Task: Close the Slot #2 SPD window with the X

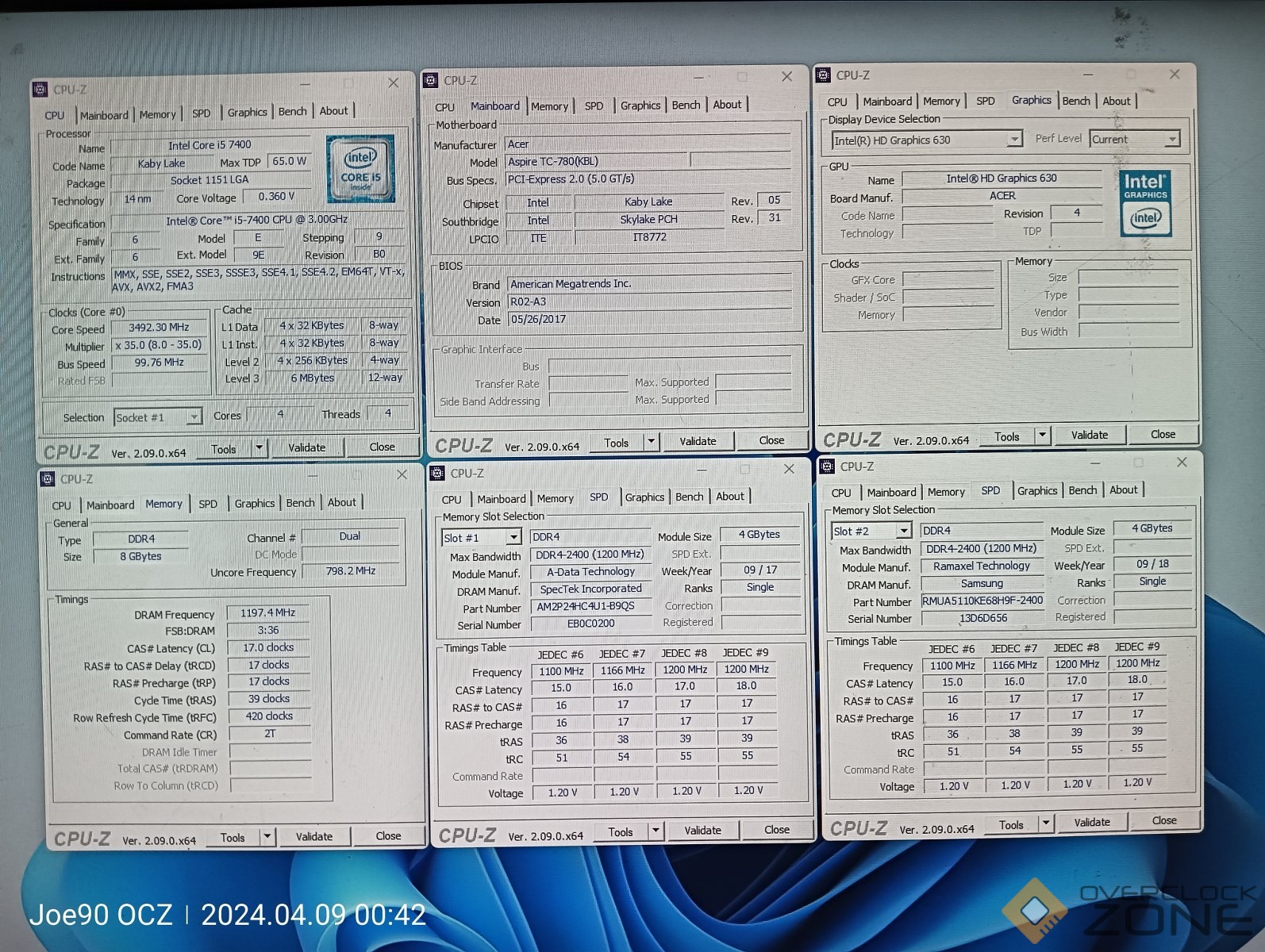Action: [1182, 462]
